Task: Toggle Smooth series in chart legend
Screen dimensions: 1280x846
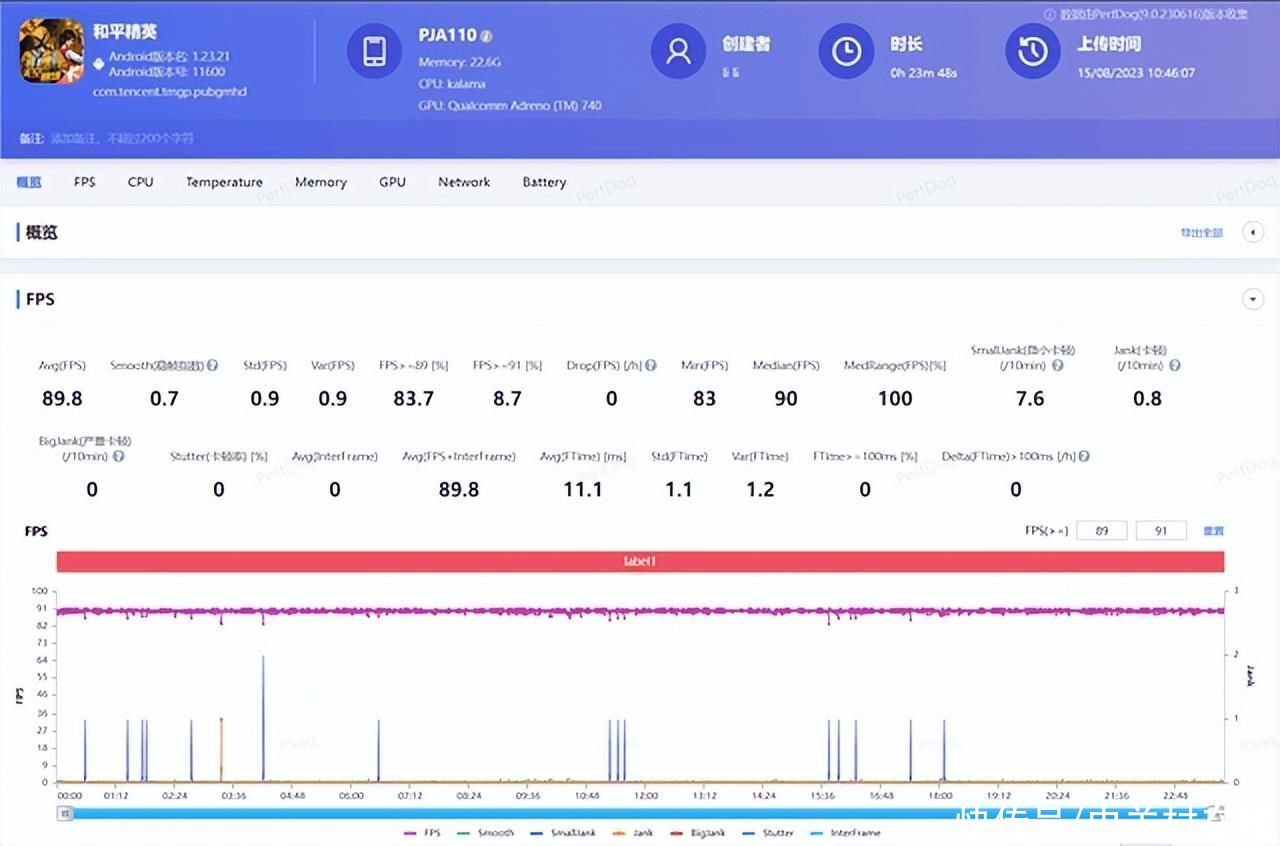Action: pos(485,833)
